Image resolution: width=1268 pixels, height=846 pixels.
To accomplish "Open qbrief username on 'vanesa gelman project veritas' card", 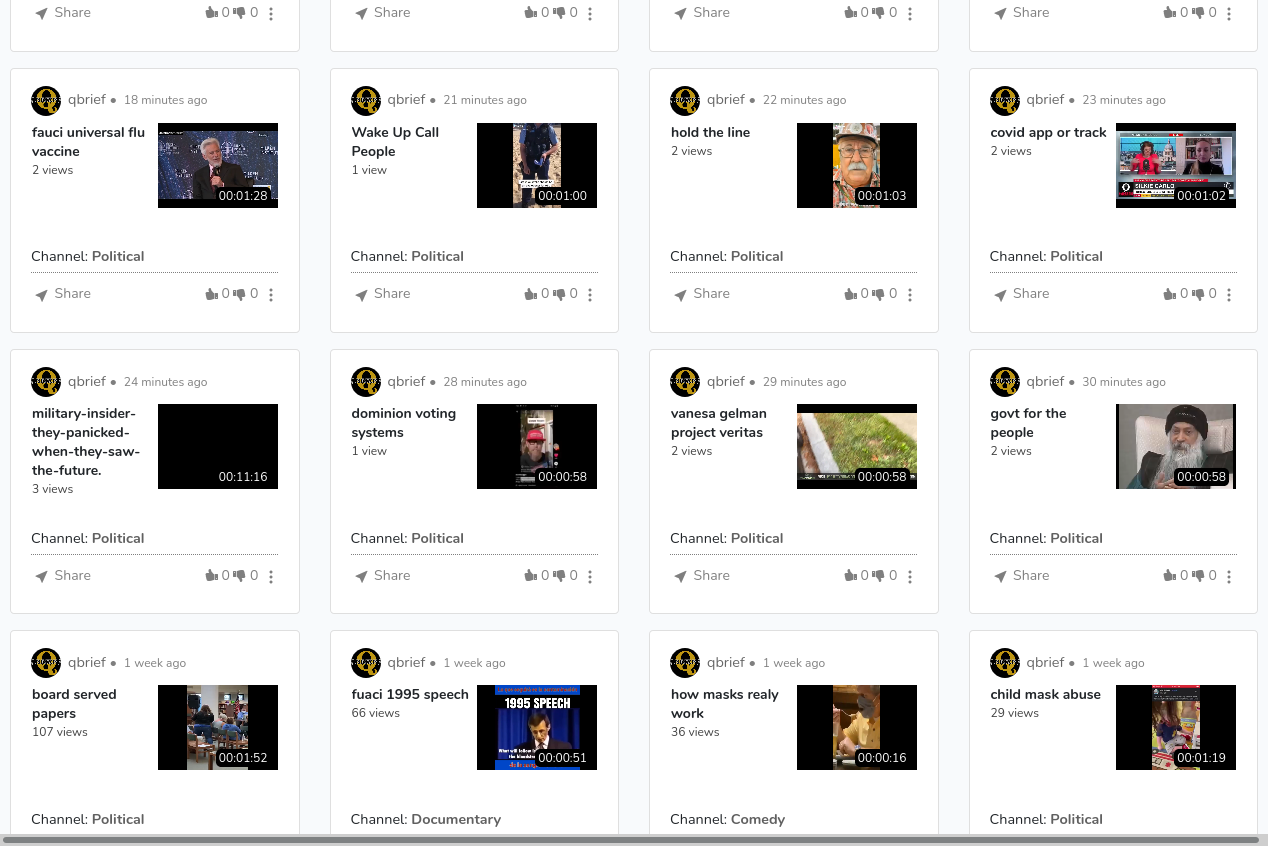I will pos(725,381).
